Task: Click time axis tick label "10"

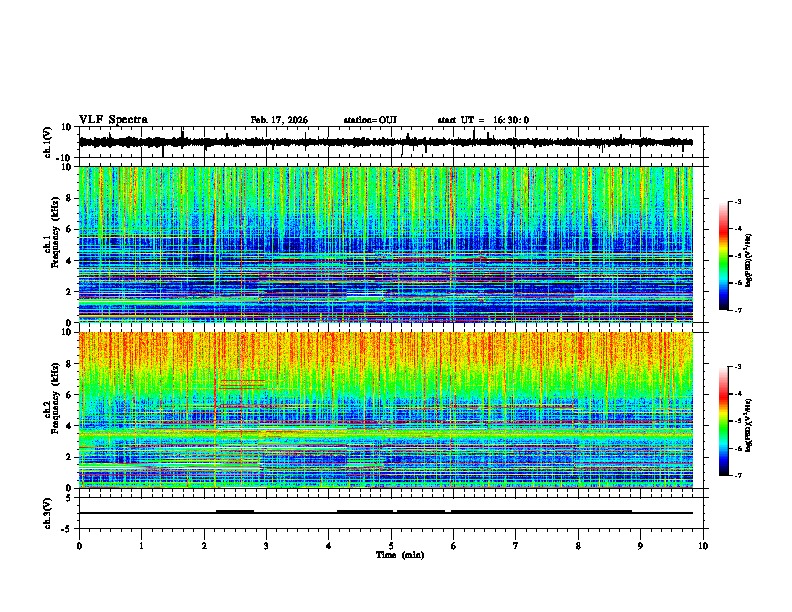Action: [x=703, y=546]
